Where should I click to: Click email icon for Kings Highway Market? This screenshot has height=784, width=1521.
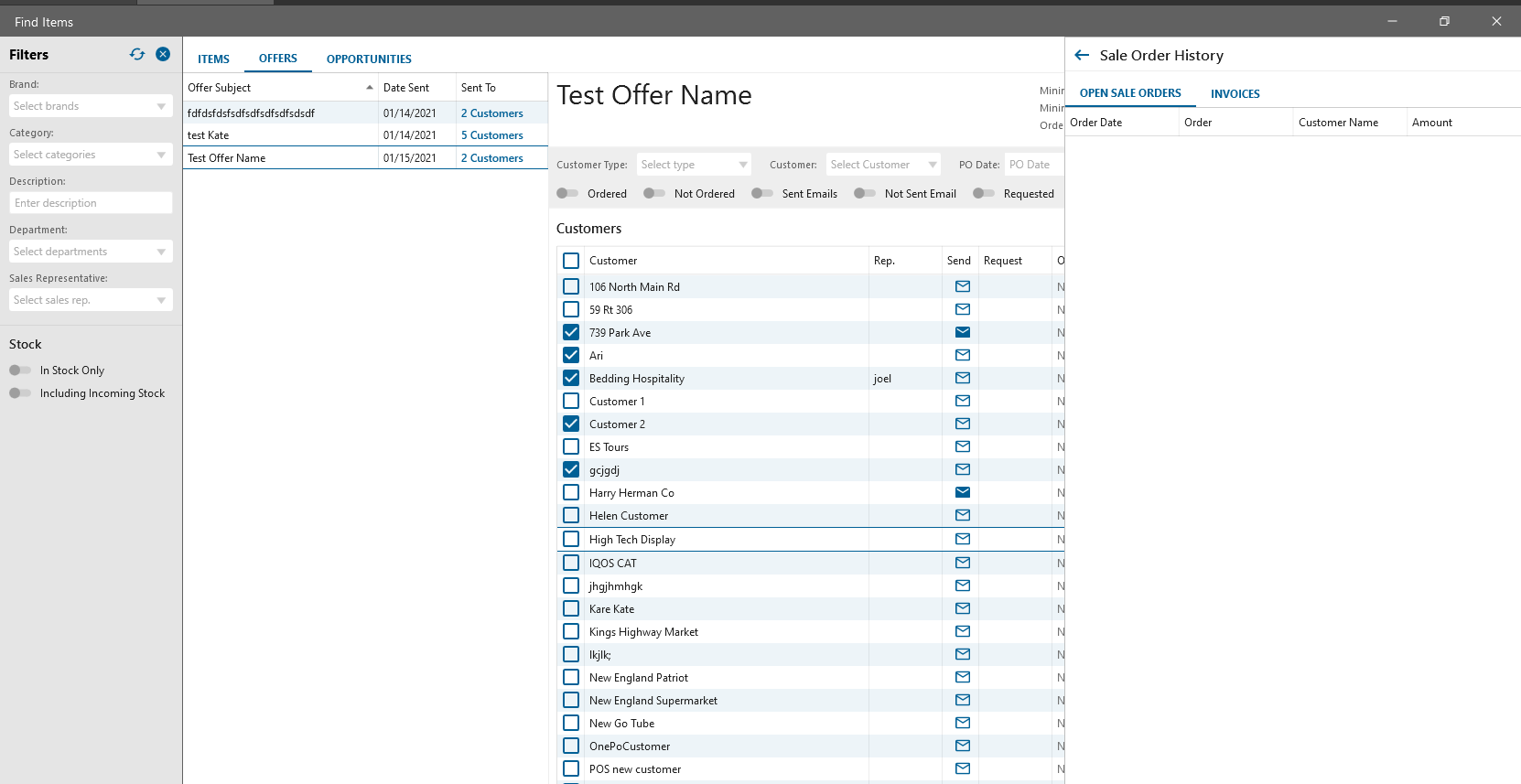tap(962, 631)
